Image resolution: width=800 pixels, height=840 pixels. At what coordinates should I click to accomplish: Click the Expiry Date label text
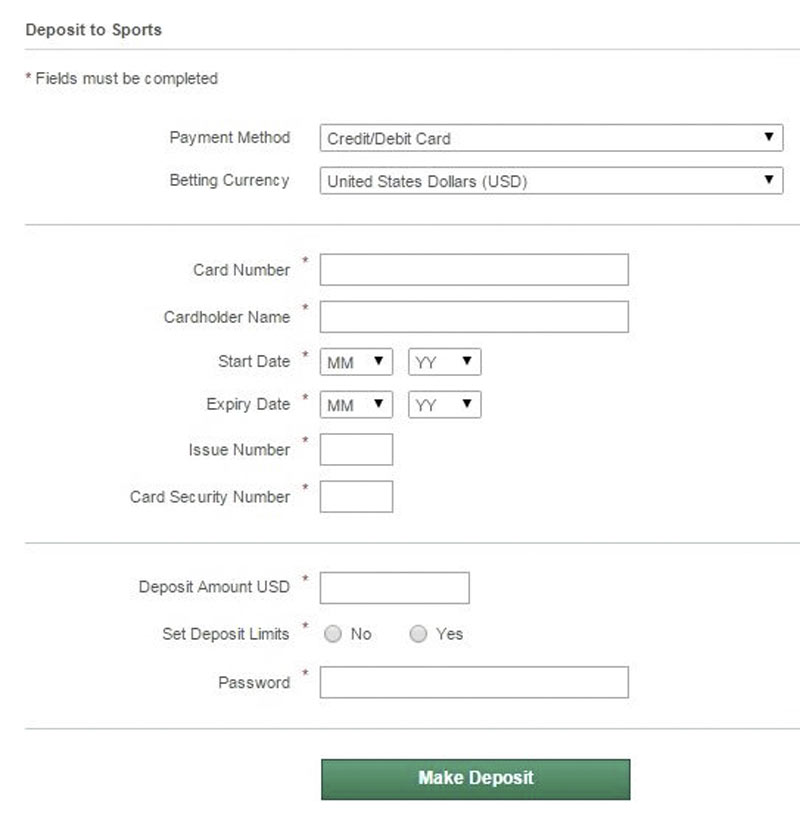point(248,405)
